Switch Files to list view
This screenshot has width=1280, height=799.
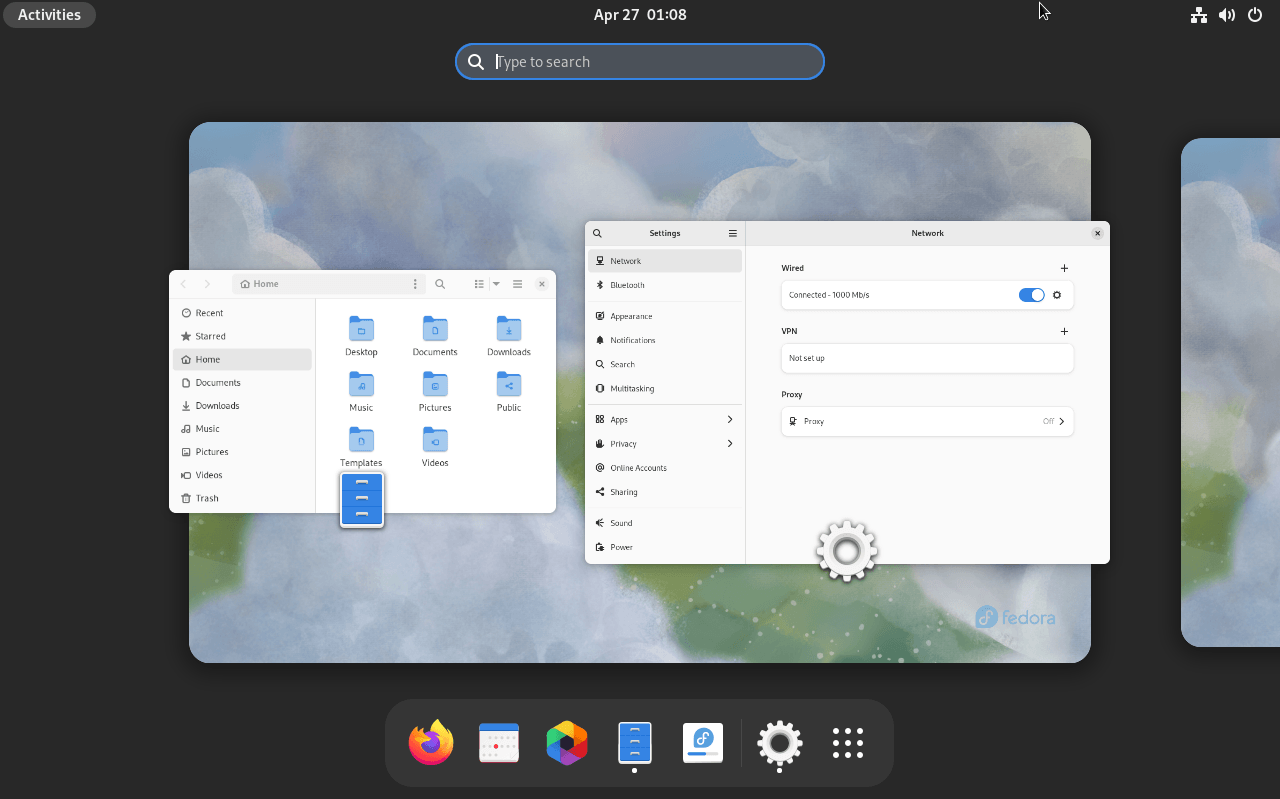point(479,284)
